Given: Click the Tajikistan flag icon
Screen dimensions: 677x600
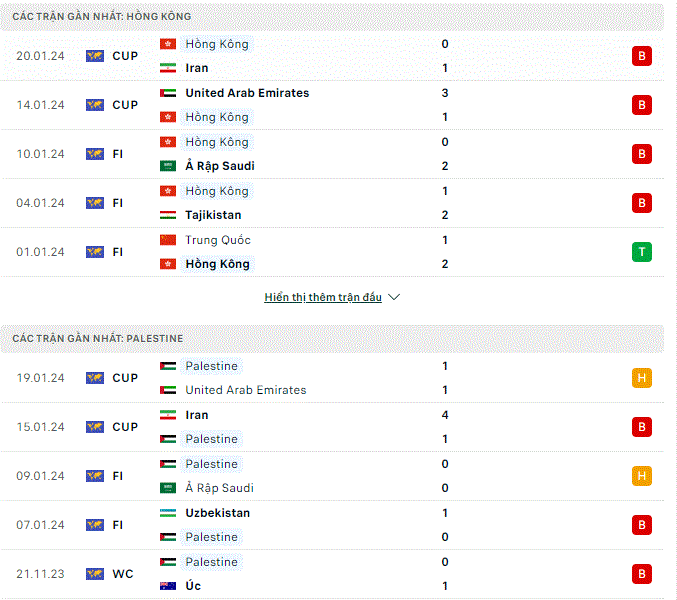Looking at the screenshot, I should (x=168, y=215).
